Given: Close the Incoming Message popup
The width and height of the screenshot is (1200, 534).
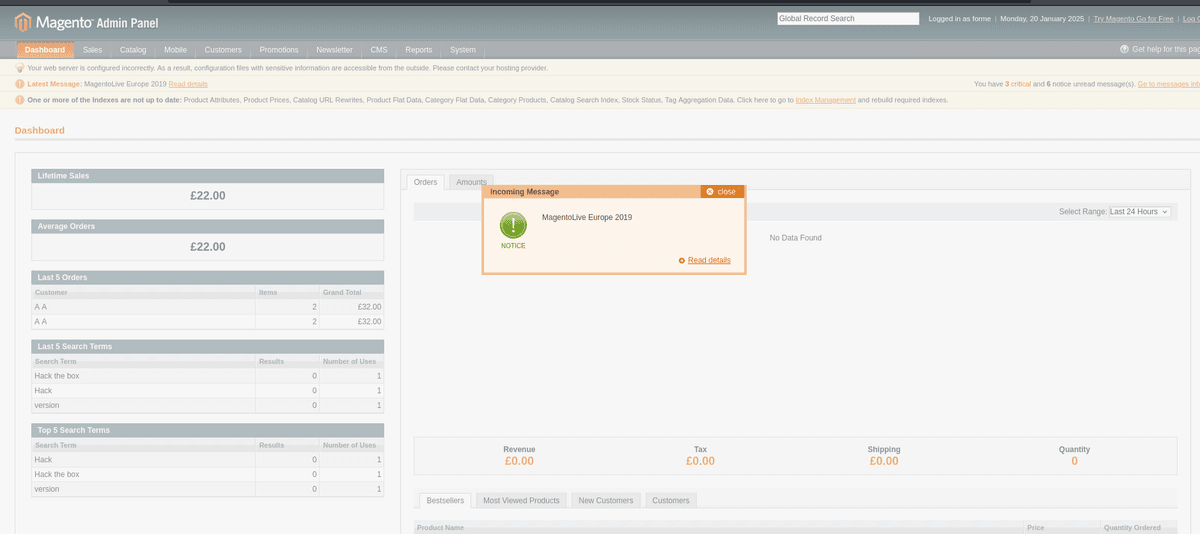Looking at the screenshot, I should [721, 191].
